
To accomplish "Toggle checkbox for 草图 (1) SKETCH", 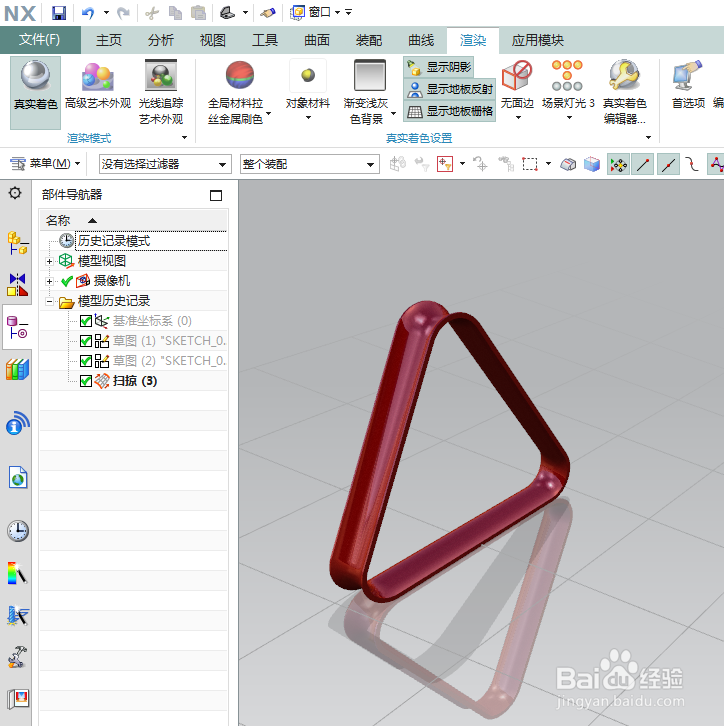I will pos(85,341).
